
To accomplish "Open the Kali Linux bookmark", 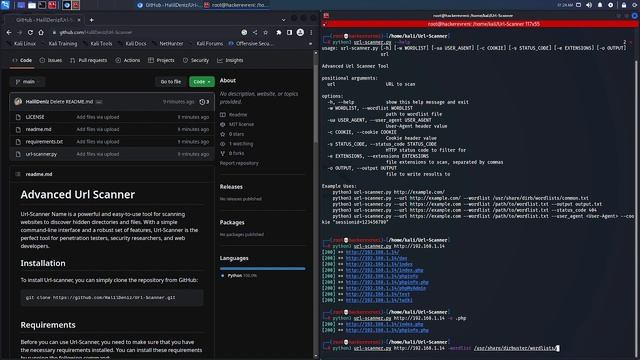I will click(22, 44).
